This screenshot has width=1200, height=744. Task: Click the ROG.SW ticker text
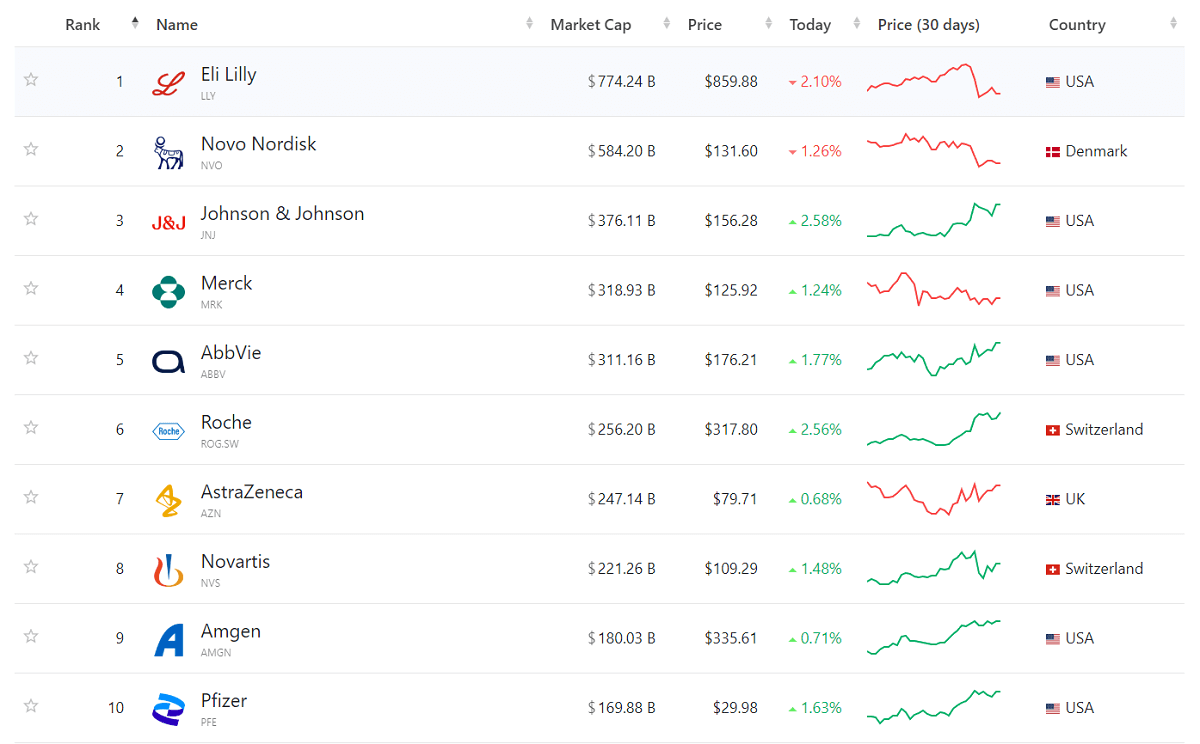point(220,444)
